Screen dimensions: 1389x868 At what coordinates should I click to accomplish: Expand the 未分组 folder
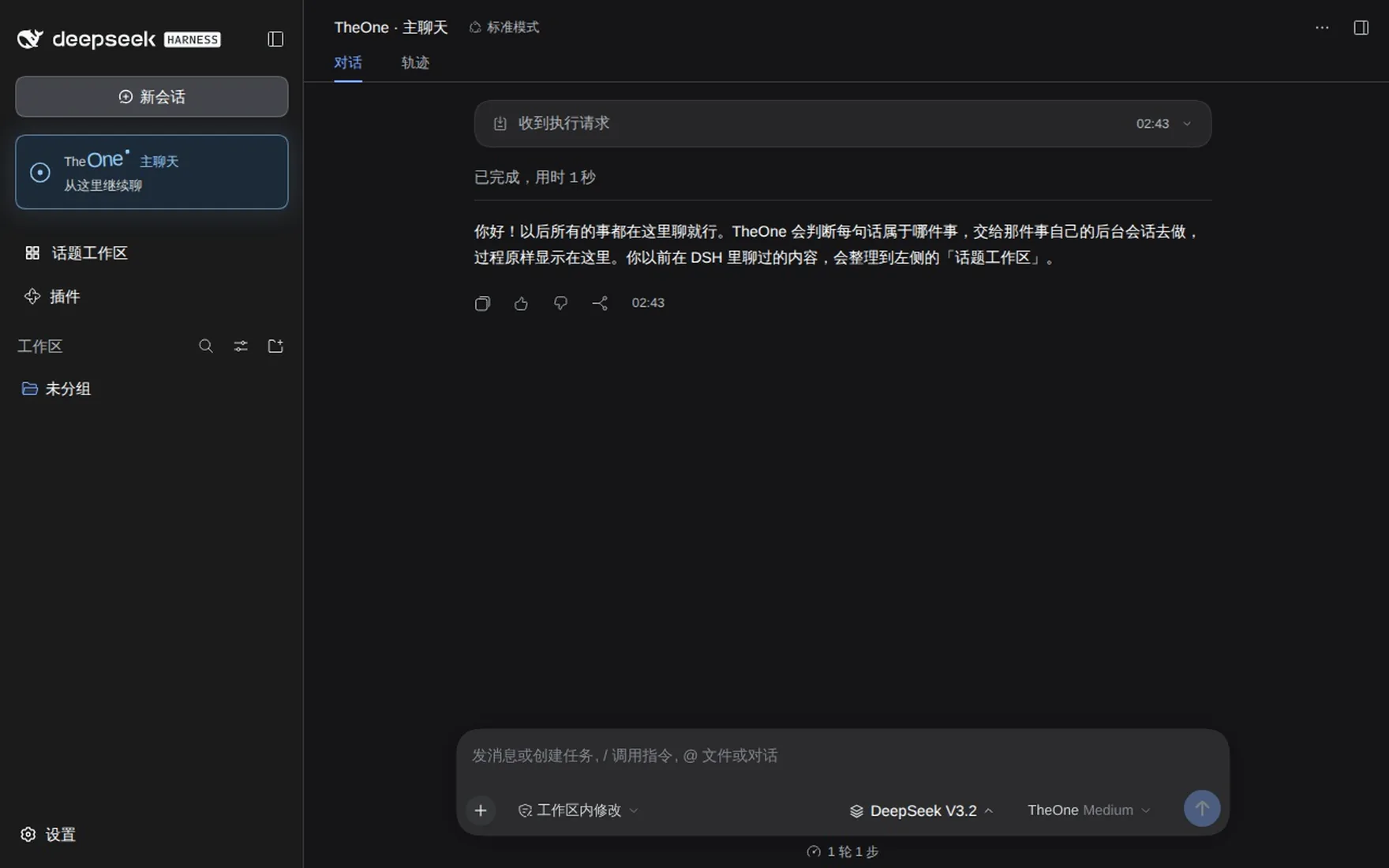tap(57, 389)
